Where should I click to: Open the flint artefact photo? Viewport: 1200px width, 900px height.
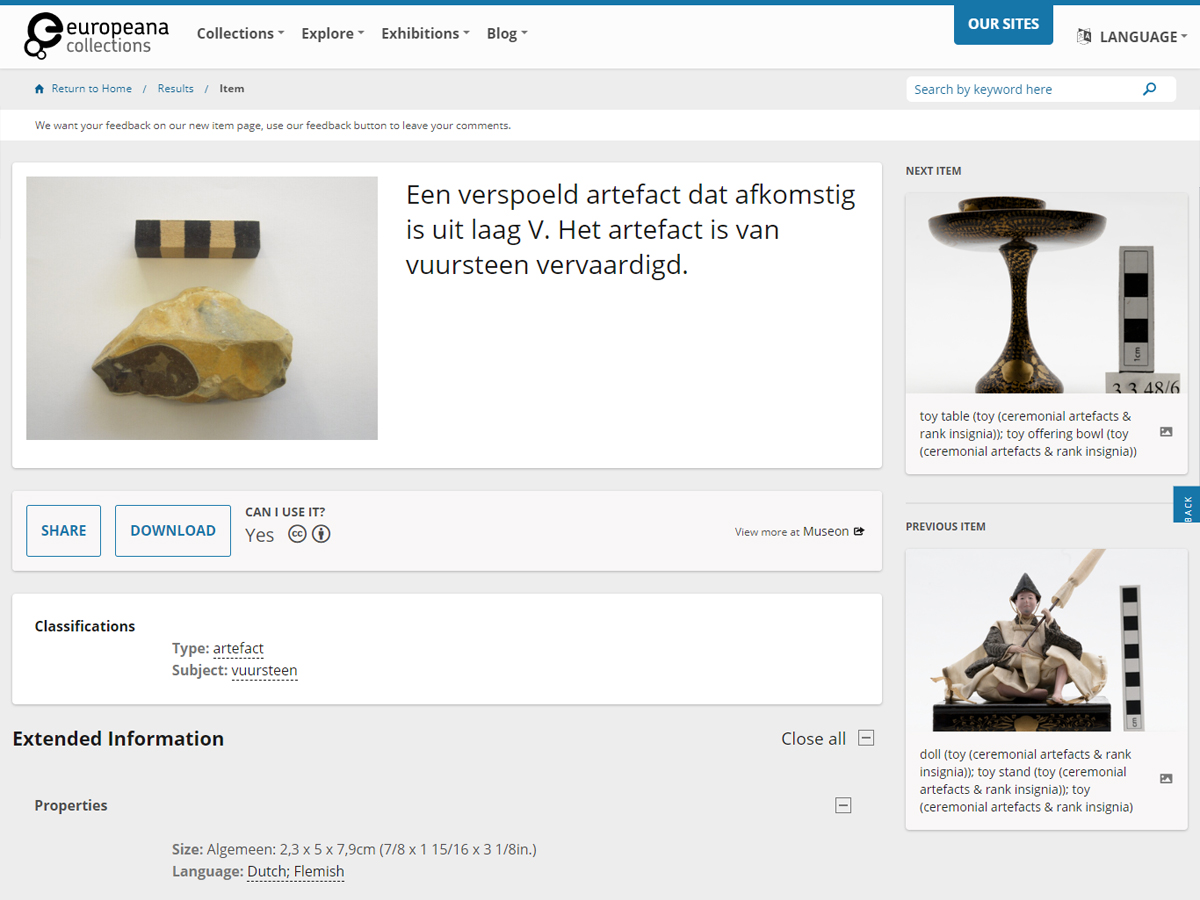pos(202,308)
